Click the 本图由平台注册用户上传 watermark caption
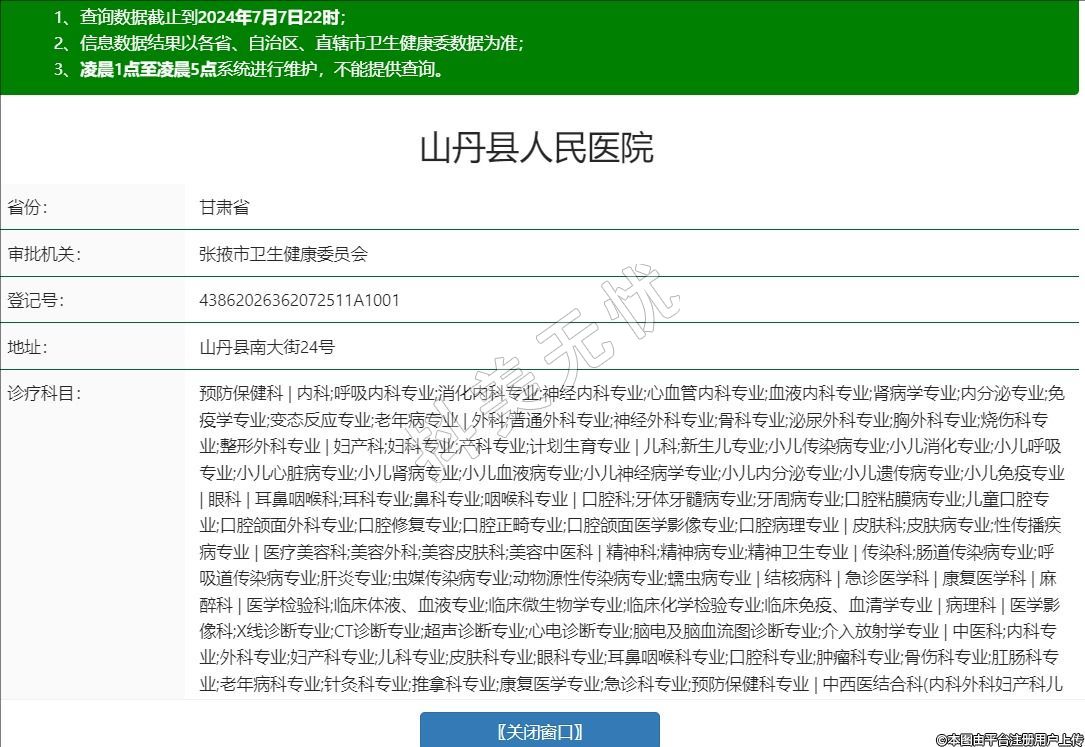The width and height of the screenshot is (1085, 747). click(x=1009, y=739)
